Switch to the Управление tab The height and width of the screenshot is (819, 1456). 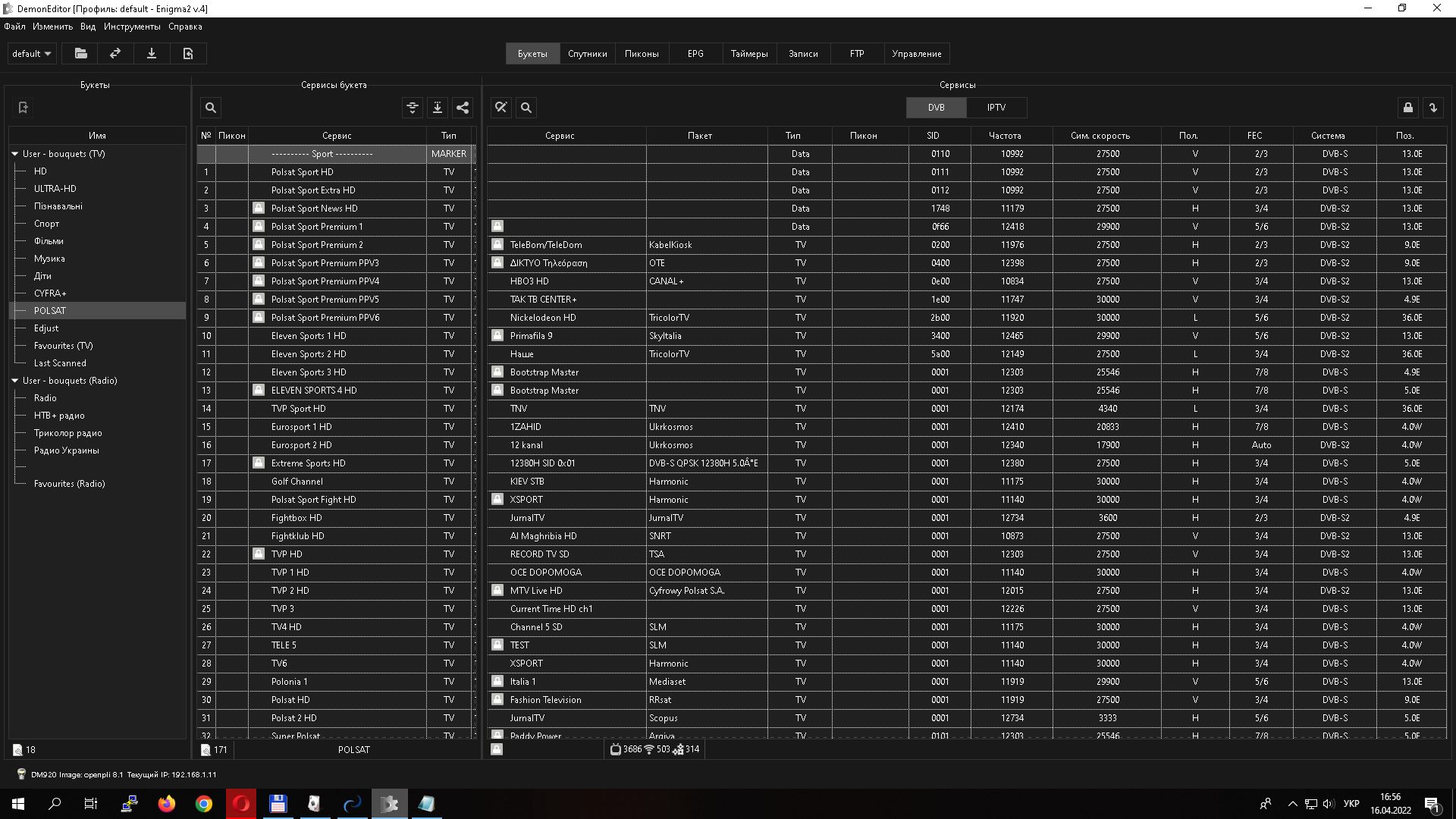pos(917,54)
